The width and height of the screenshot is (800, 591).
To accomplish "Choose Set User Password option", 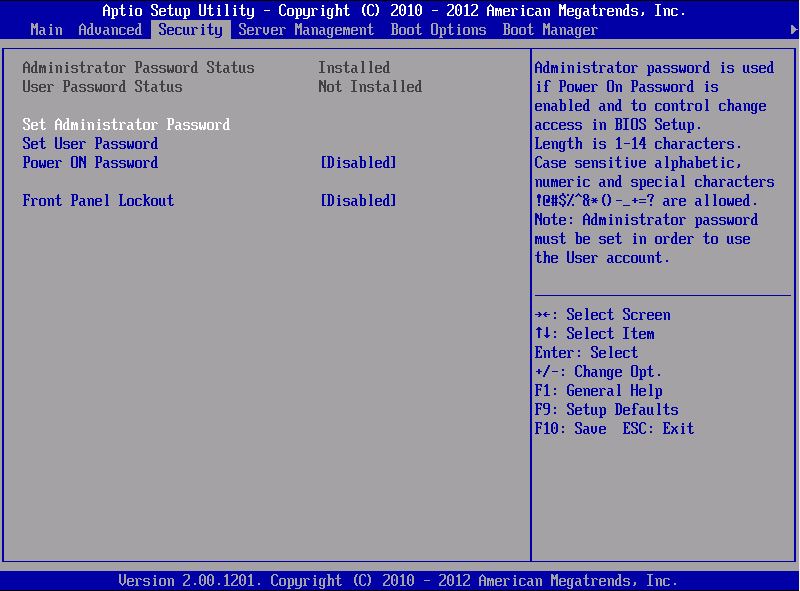I will (x=90, y=144).
